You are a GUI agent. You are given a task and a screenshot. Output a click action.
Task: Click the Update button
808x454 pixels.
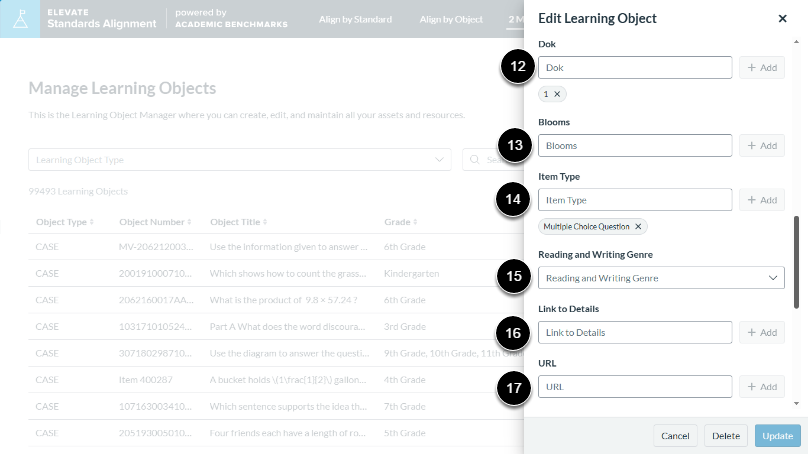pyautogui.click(x=778, y=436)
